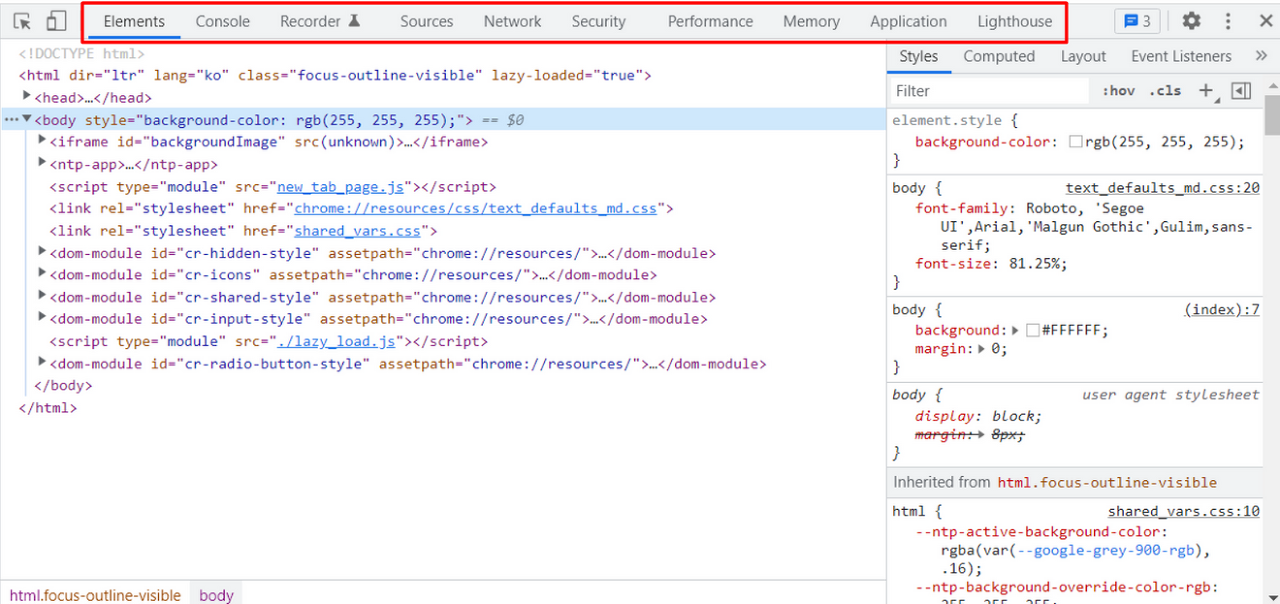Switch to the Console tab
1280x604 pixels.
(223, 21)
